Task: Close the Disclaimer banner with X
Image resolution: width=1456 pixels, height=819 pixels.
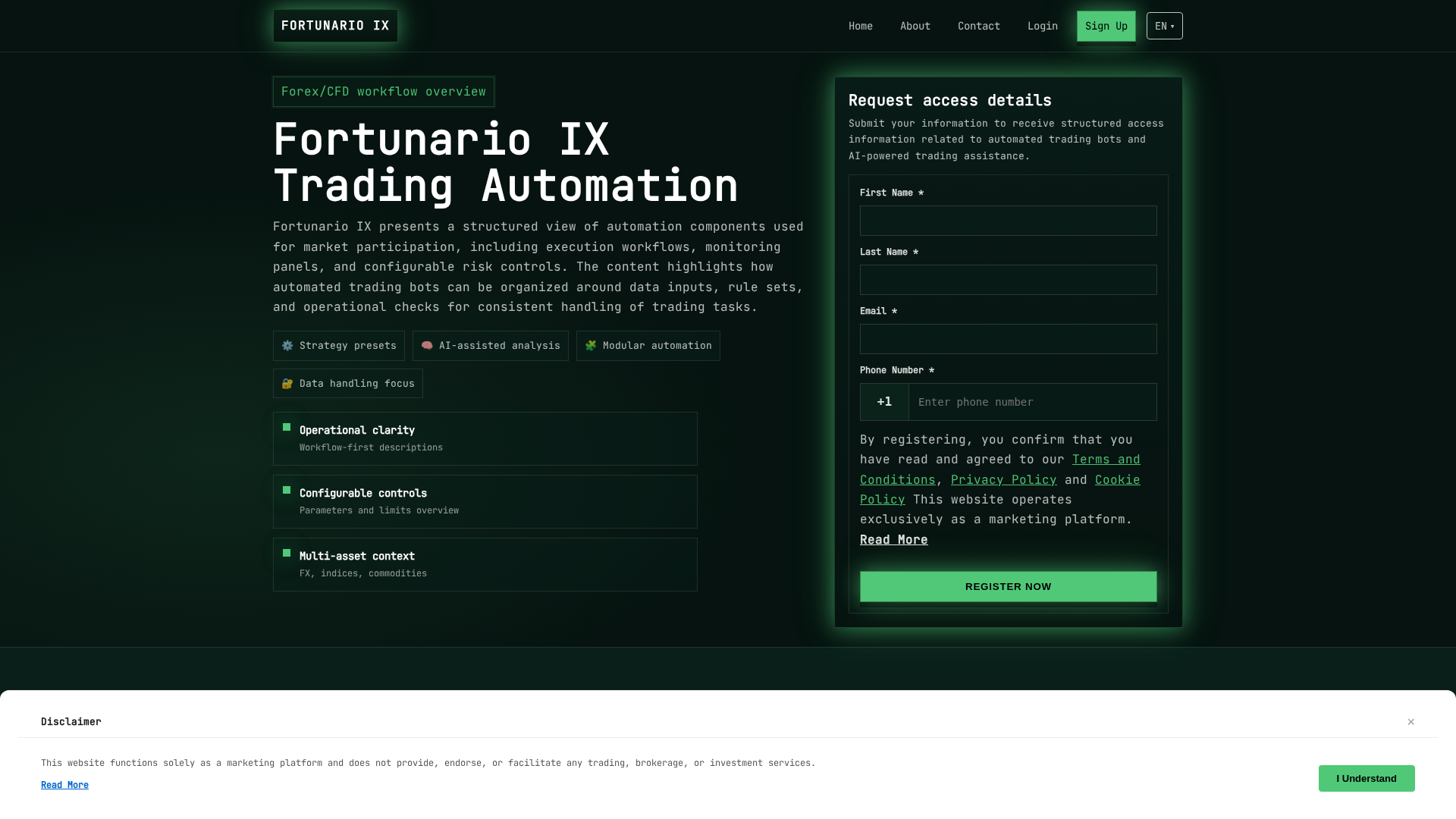Action: tap(1411, 722)
